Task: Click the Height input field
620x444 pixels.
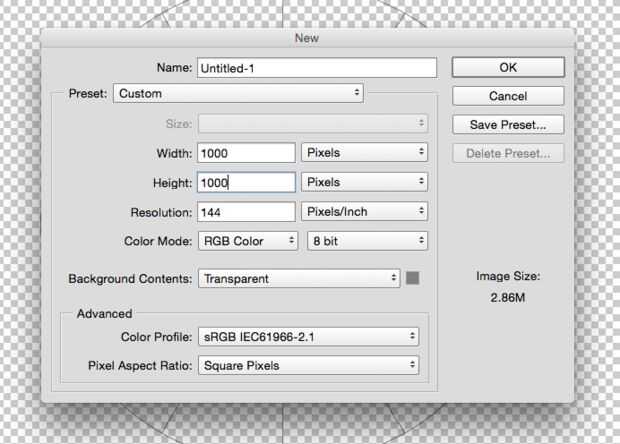Action: (246, 182)
